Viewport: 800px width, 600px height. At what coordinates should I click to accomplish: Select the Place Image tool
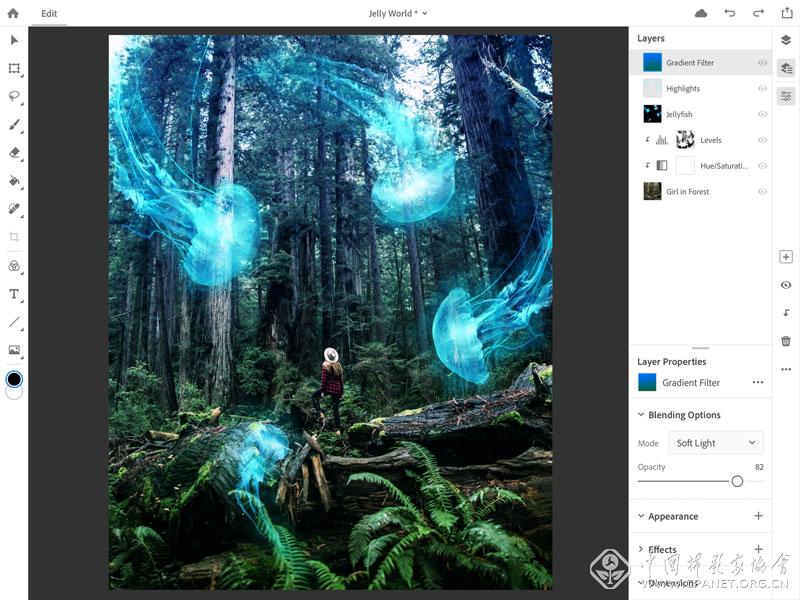pos(14,350)
